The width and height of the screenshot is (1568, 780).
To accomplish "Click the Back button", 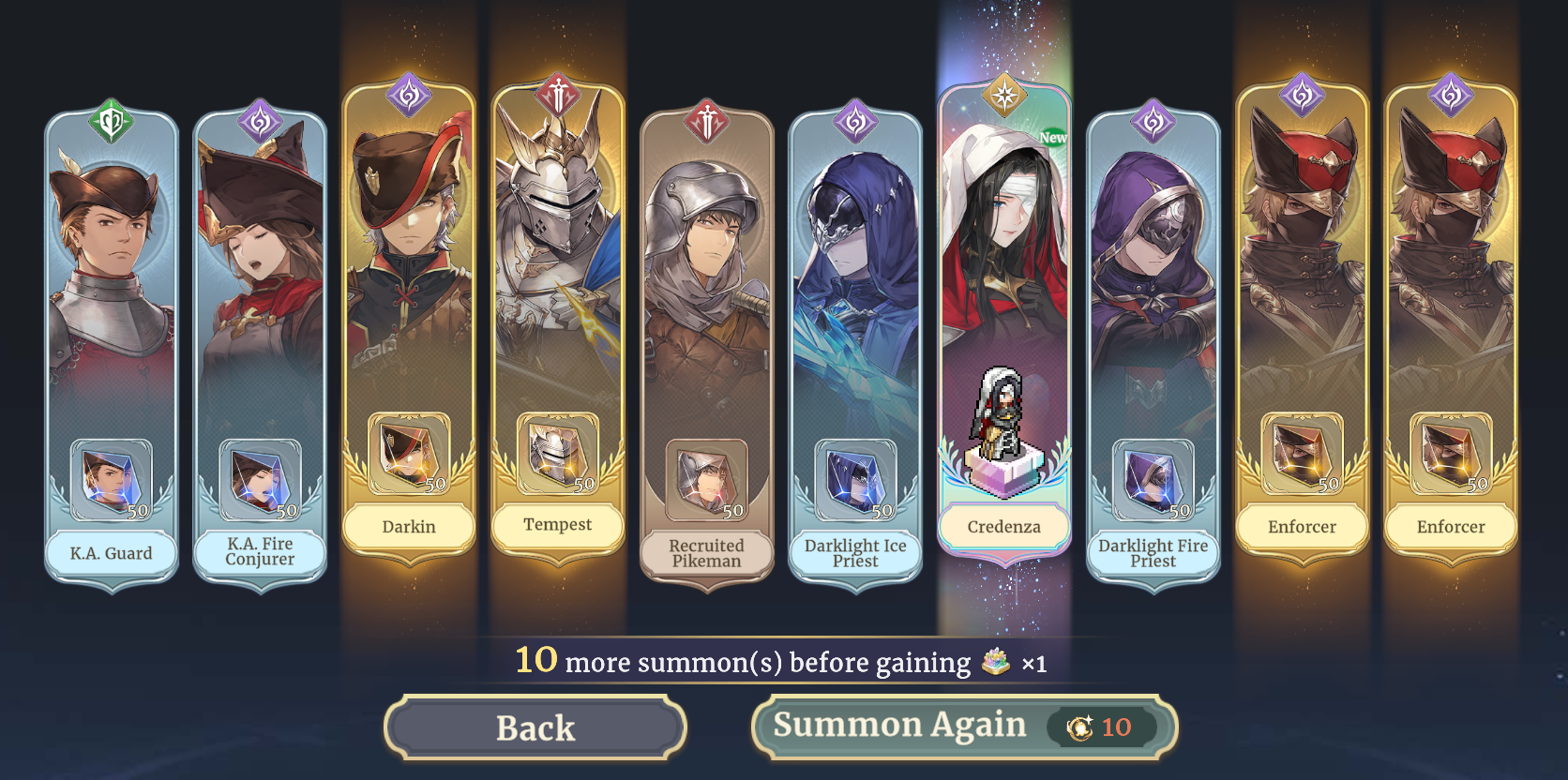I will (535, 727).
